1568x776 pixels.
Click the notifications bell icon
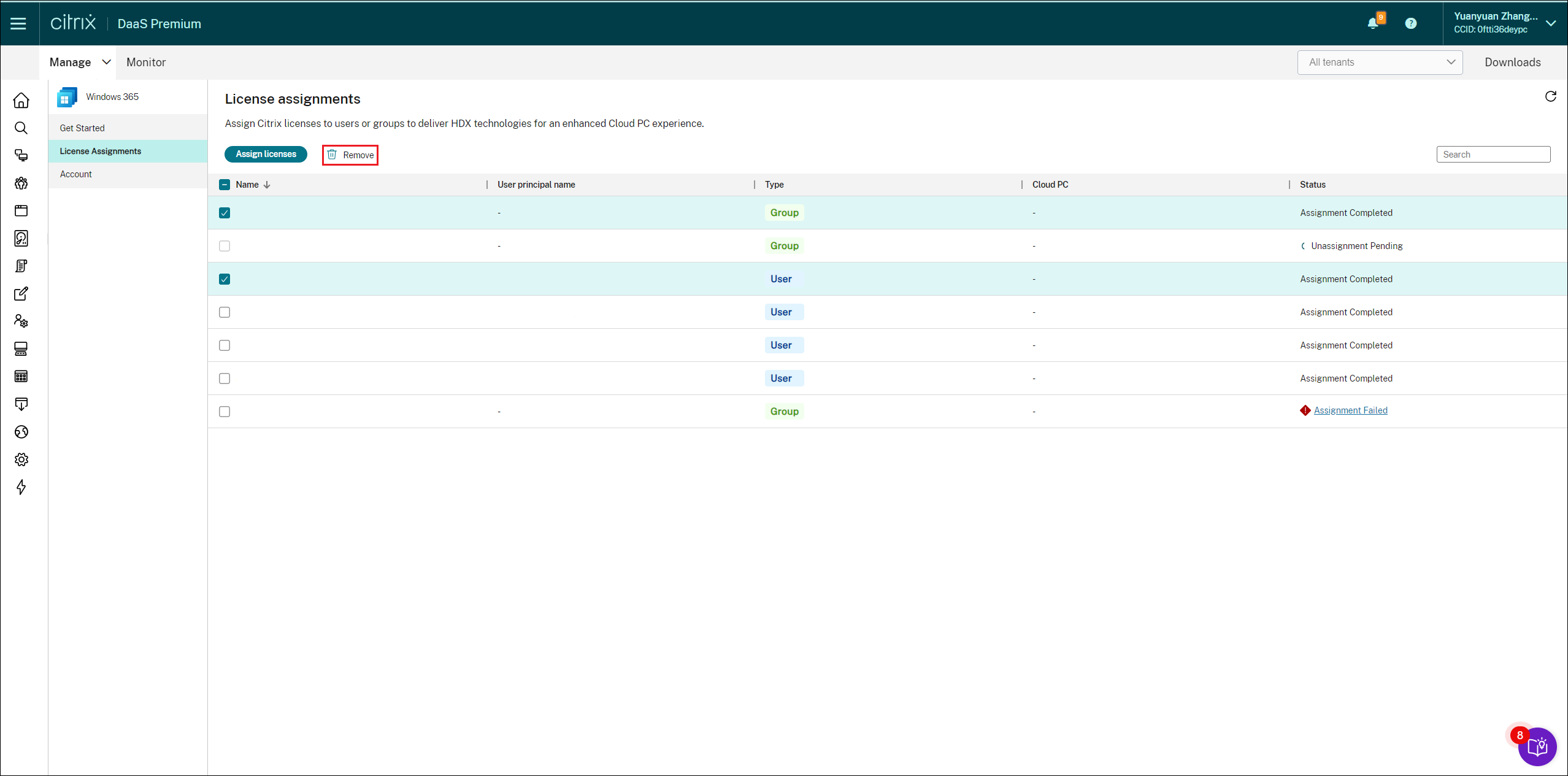pyautogui.click(x=1373, y=23)
